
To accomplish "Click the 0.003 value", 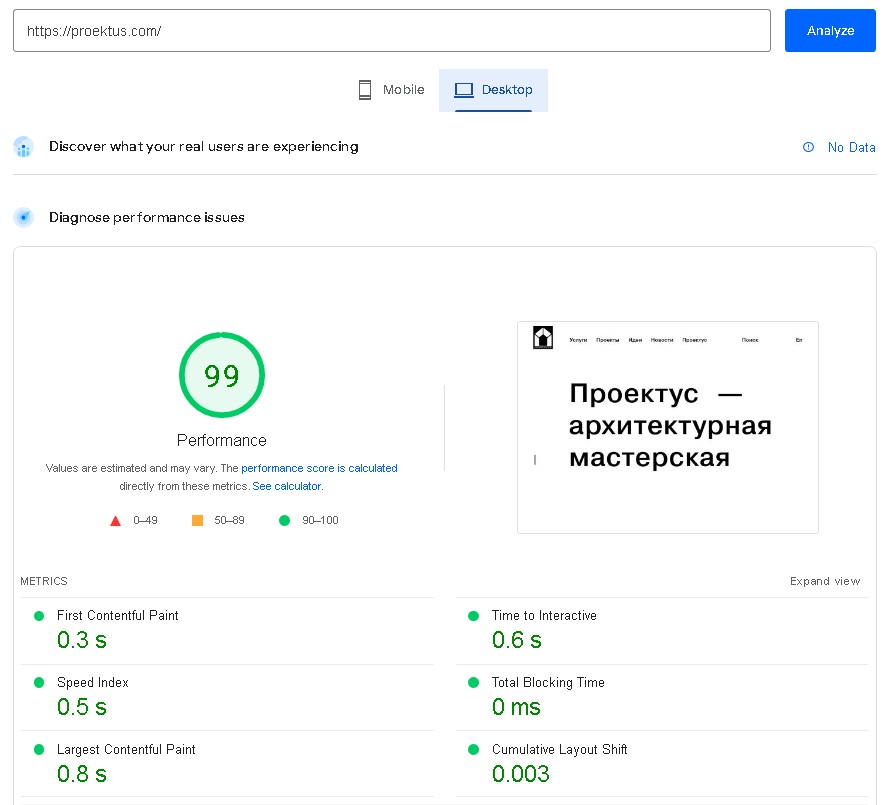I will [x=521, y=774].
